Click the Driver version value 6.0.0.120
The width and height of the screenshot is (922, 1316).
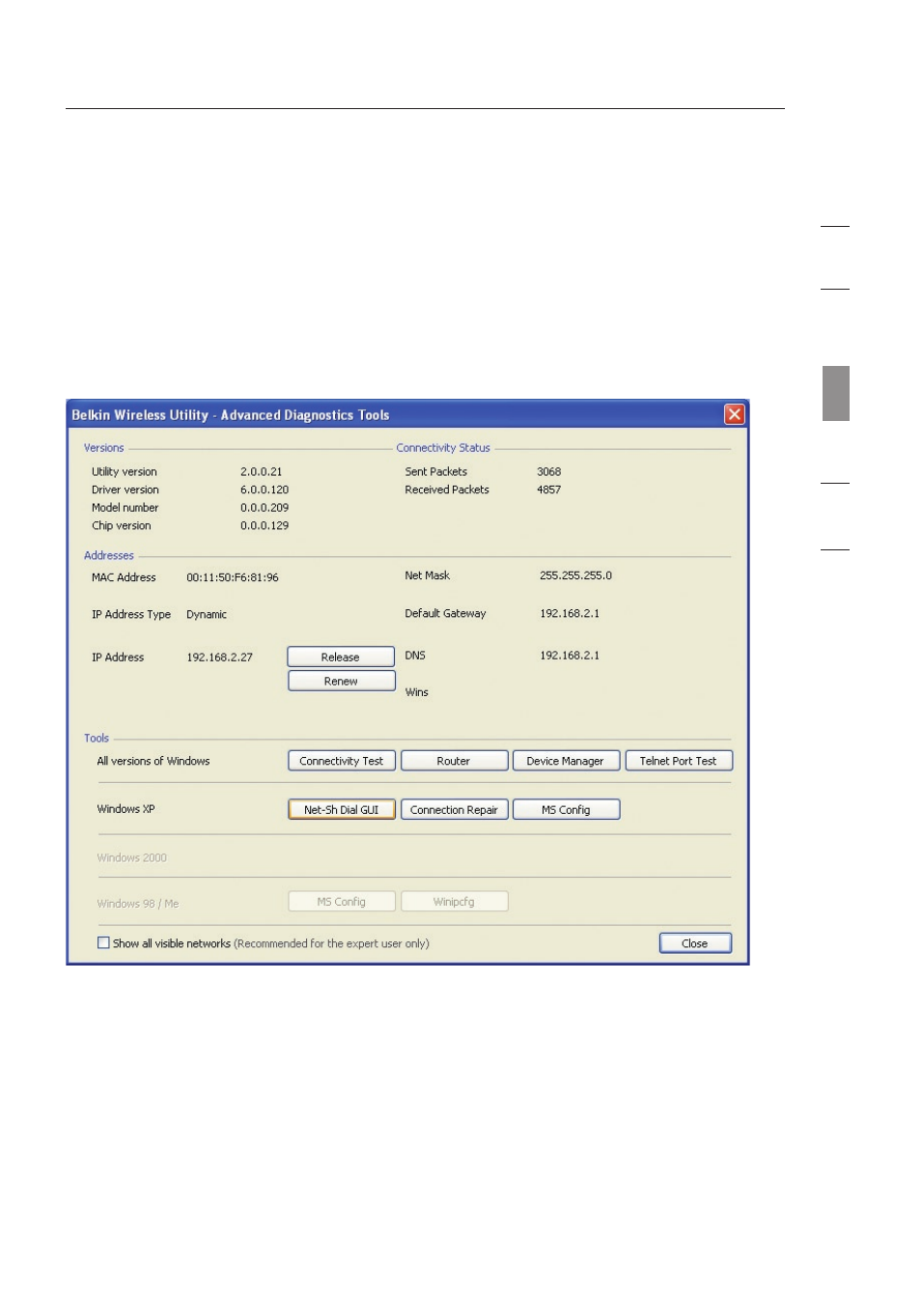(x=265, y=490)
